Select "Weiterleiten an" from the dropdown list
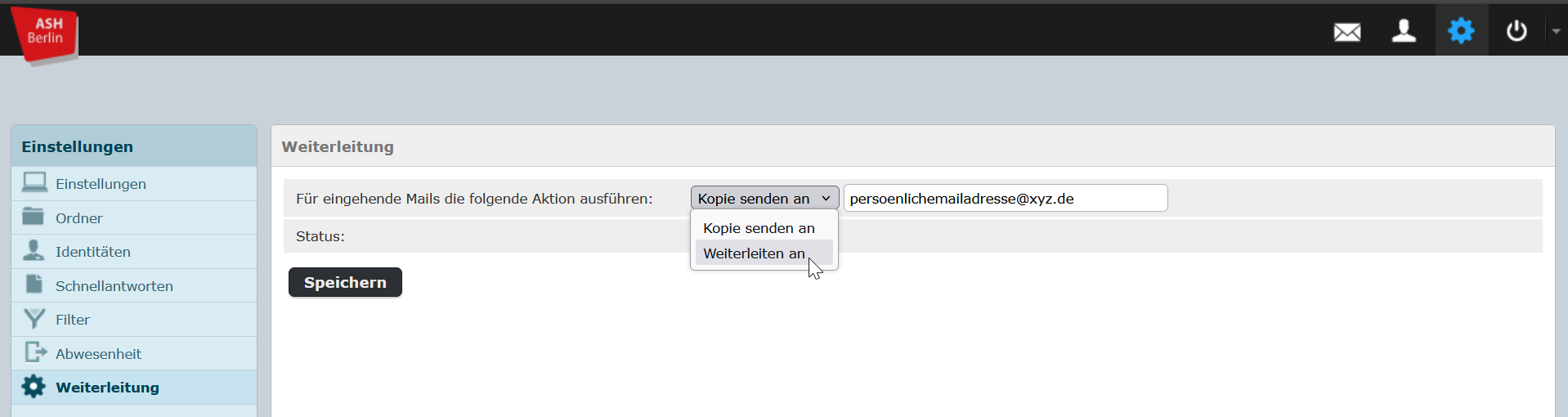Viewport: 1568px width, 417px height. click(755, 253)
